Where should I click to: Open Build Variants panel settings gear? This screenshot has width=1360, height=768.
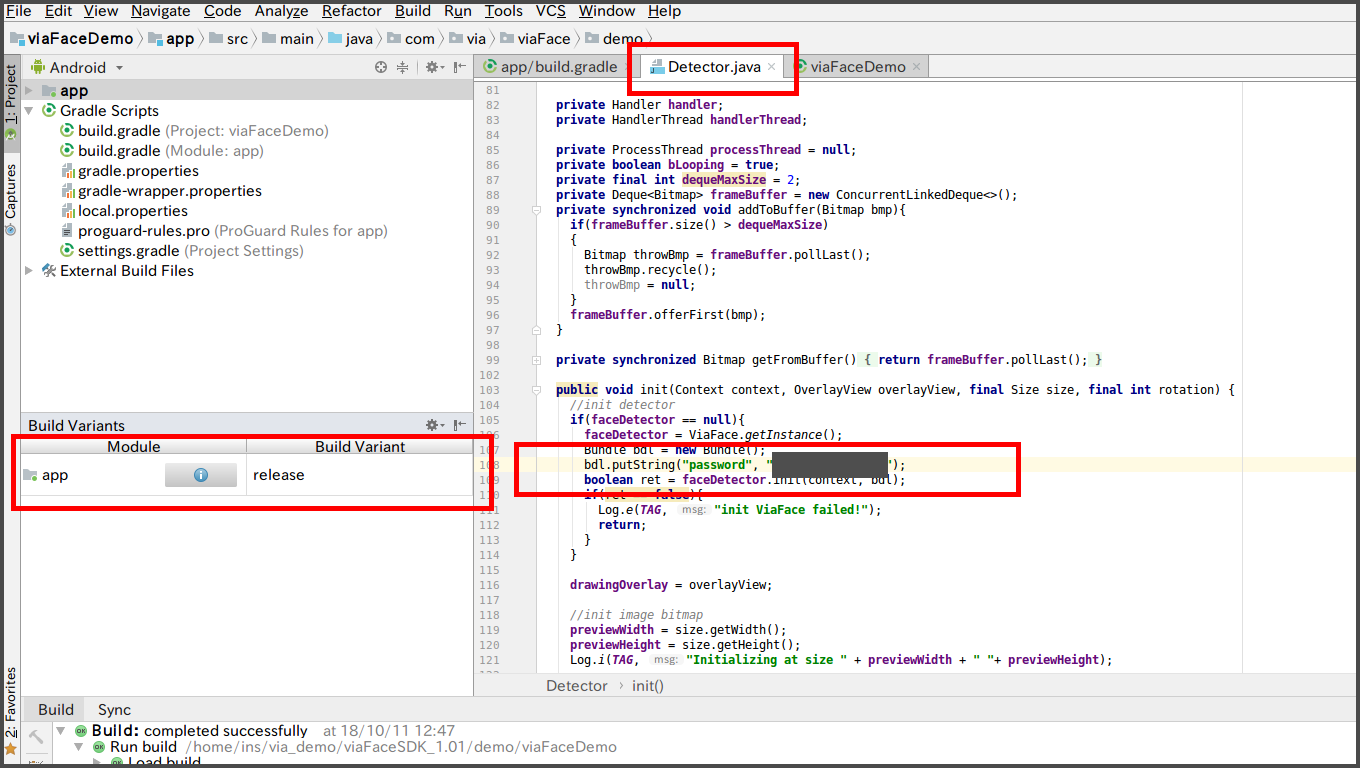[x=434, y=425]
